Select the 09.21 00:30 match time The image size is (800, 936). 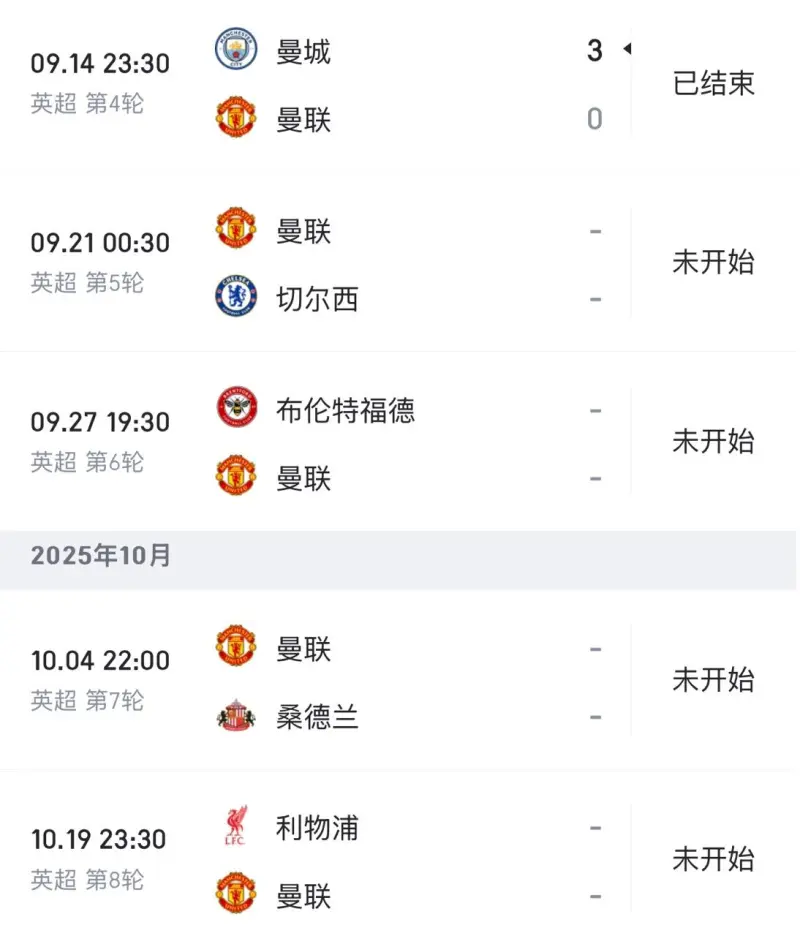tap(100, 243)
